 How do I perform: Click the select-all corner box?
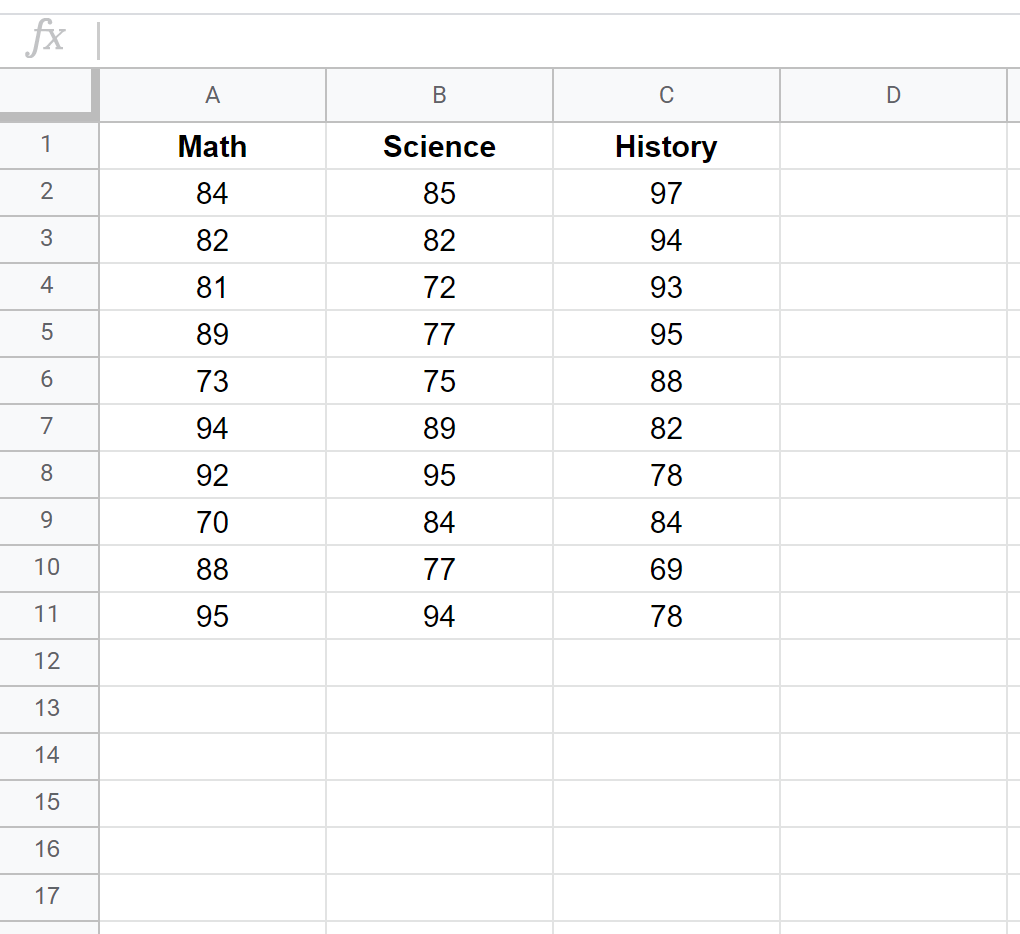[48, 95]
